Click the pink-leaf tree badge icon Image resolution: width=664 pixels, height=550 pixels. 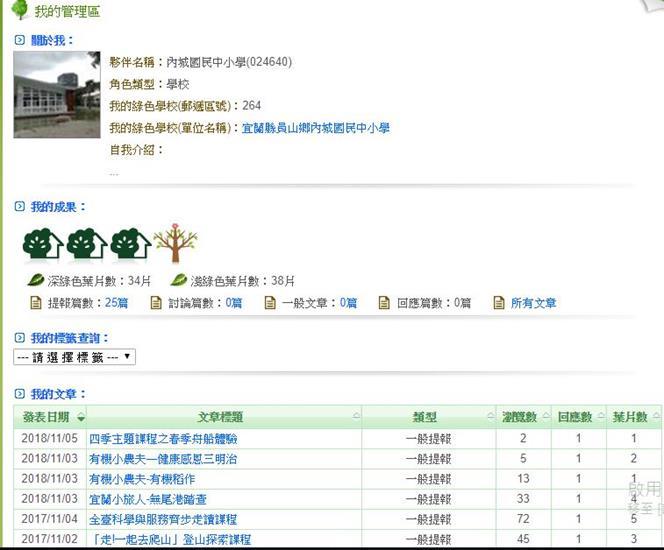click(175, 242)
